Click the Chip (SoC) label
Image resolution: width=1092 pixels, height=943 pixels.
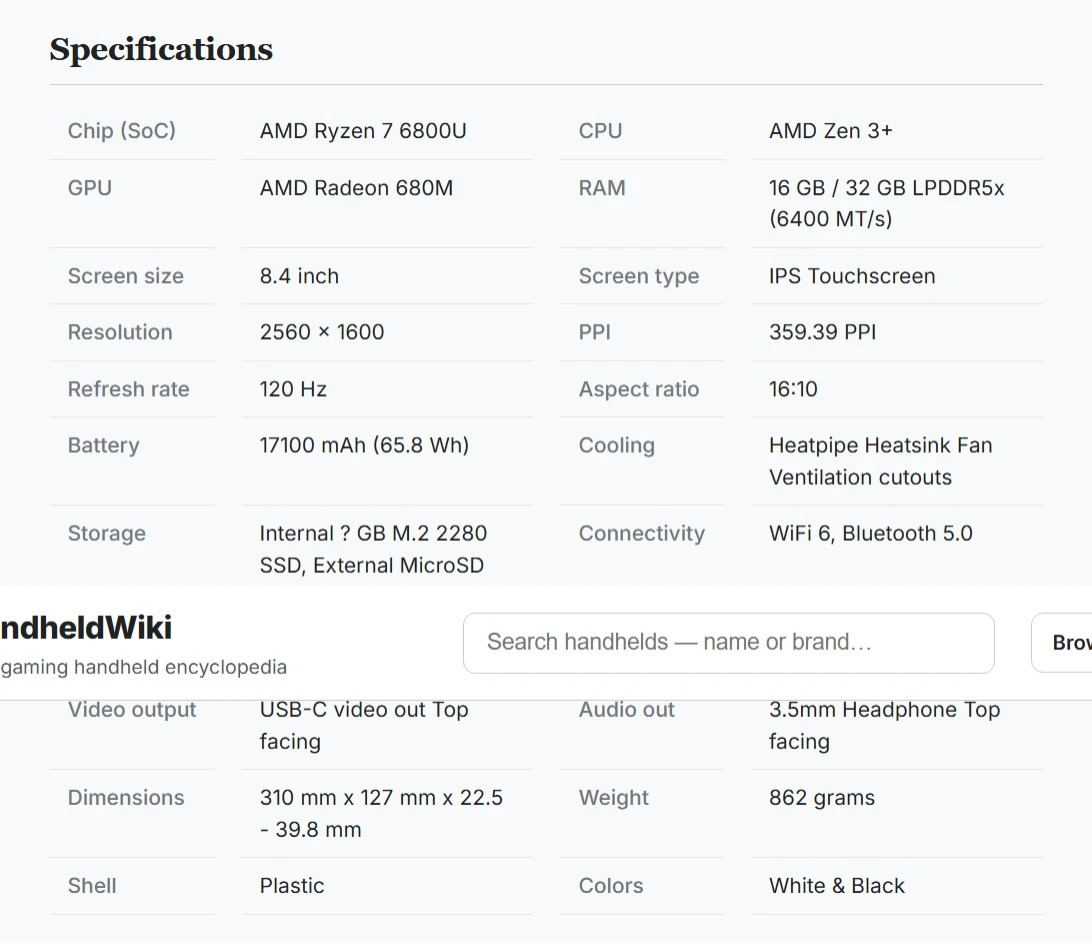[x=122, y=131]
